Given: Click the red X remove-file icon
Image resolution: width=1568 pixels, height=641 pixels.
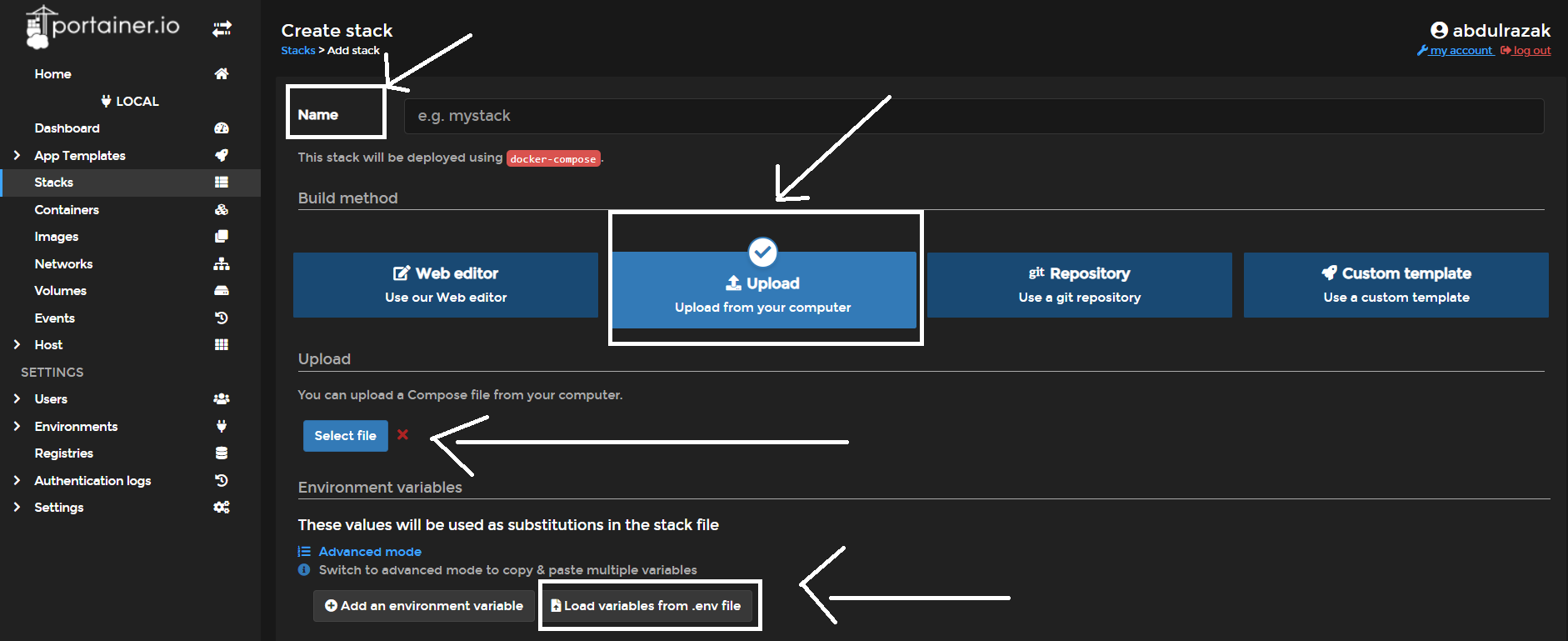Looking at the screenshot, I should 402,434.
